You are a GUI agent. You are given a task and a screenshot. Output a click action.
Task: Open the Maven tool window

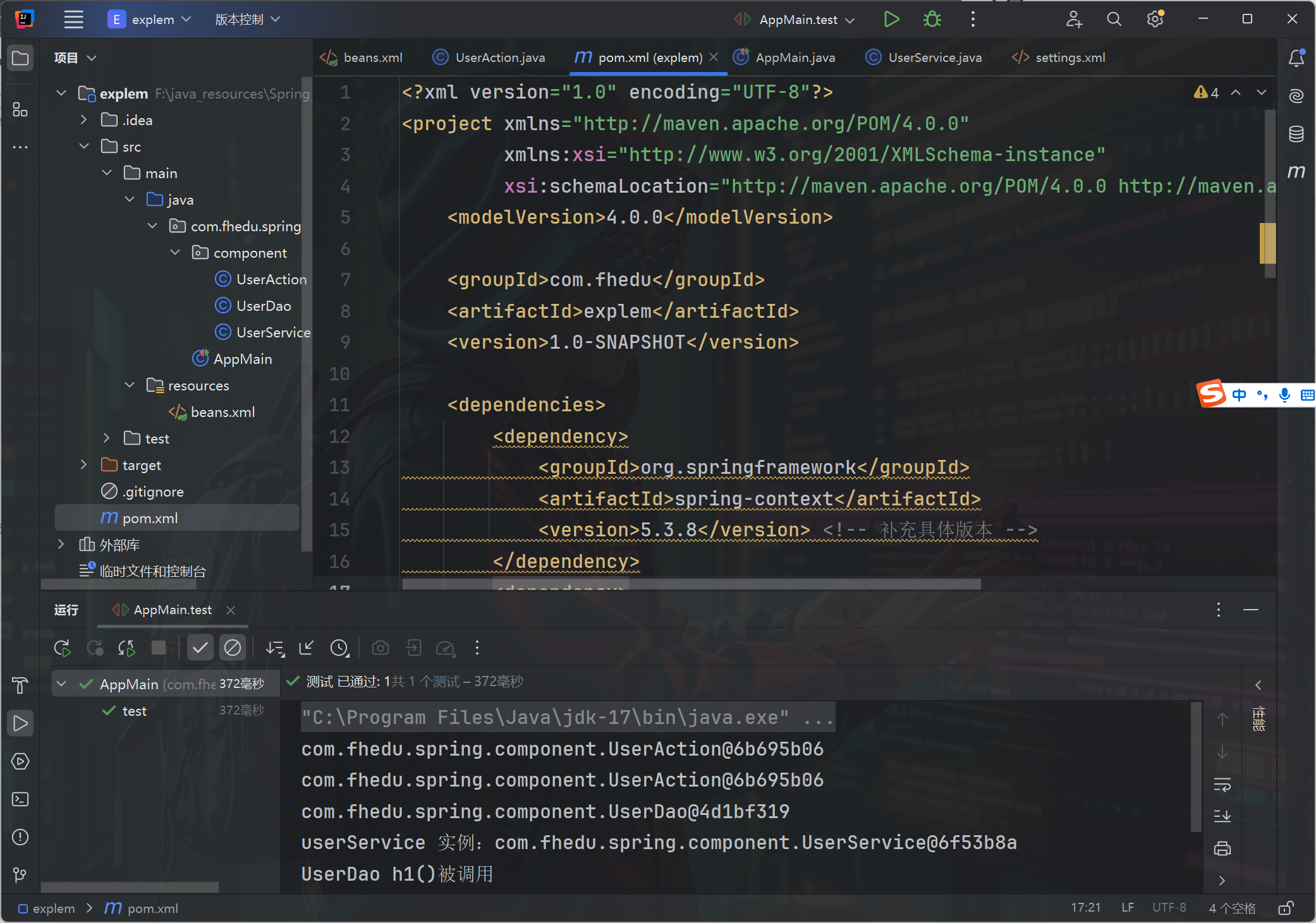[1296, 171]
